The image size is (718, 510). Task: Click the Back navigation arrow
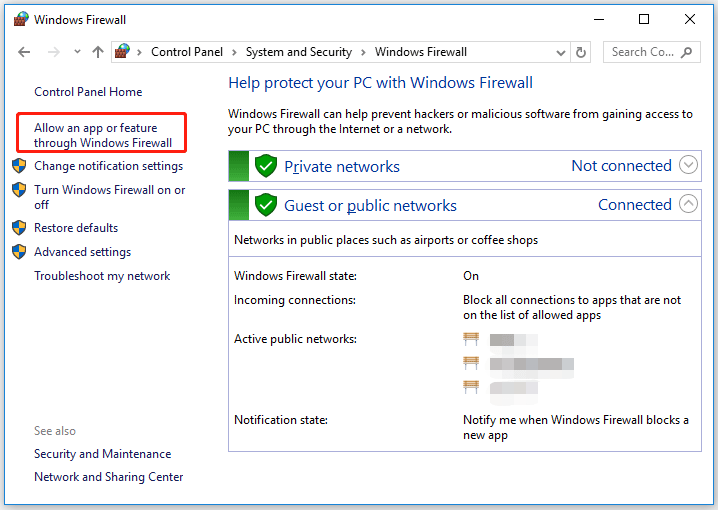click(24, 52)
